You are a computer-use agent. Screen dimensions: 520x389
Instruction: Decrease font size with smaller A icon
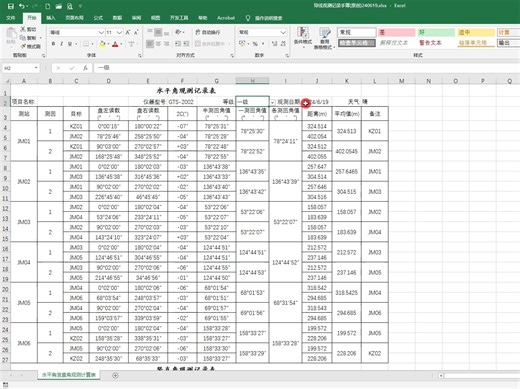[x=136, y=32]
